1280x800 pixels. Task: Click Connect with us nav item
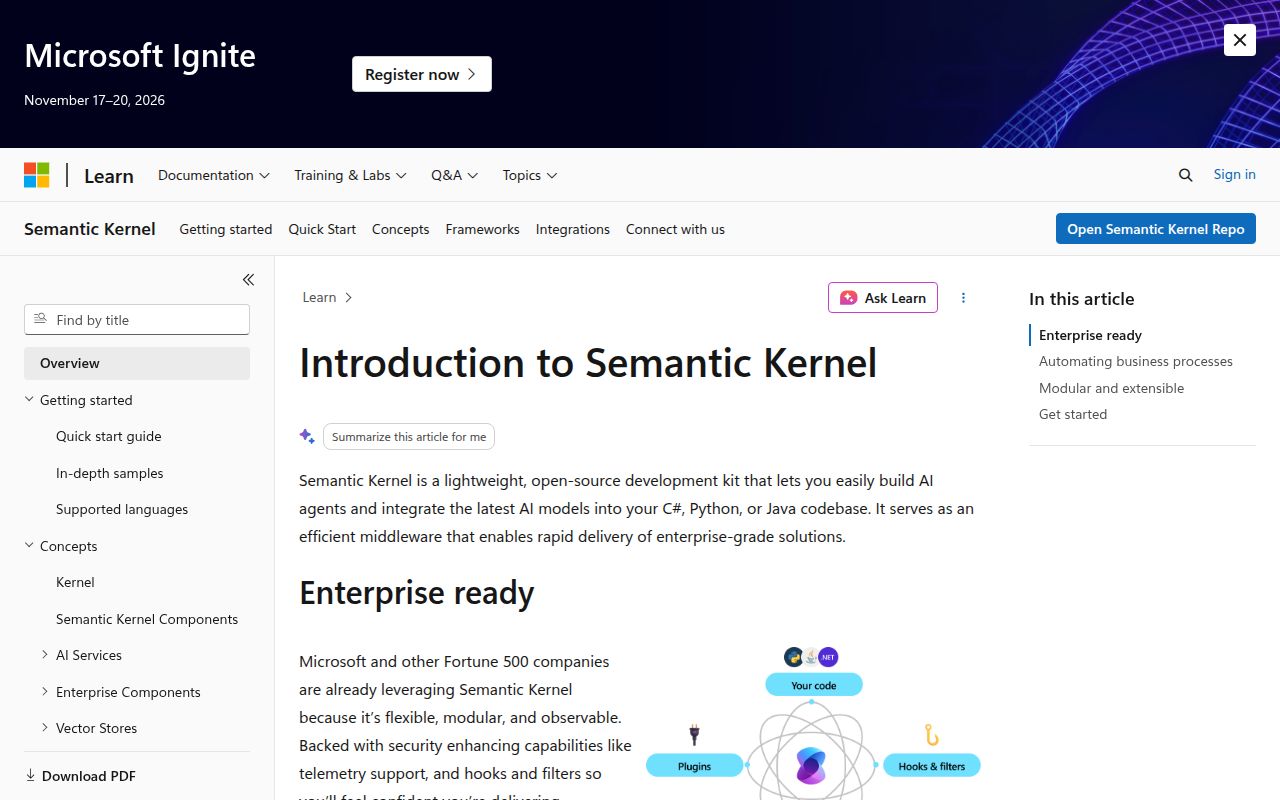click(x=675, y=229)
